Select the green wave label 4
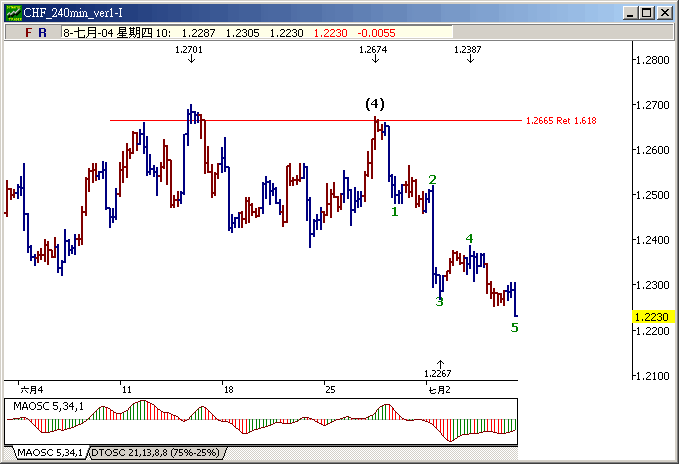Viewport: 679px width, 464px height. coord(469,238)
